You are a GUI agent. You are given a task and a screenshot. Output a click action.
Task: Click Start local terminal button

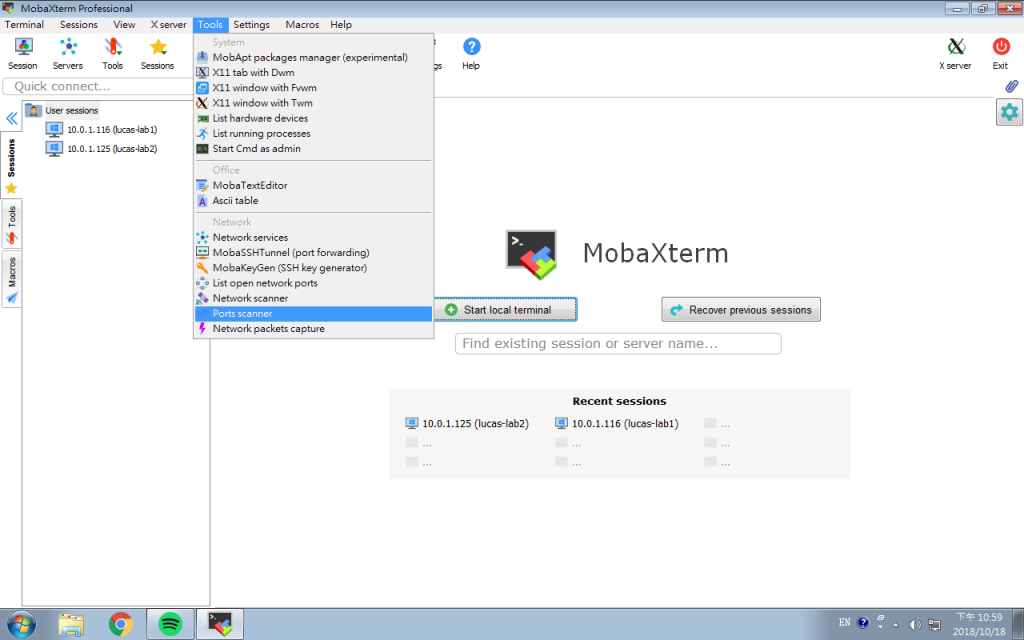point(505,310)
